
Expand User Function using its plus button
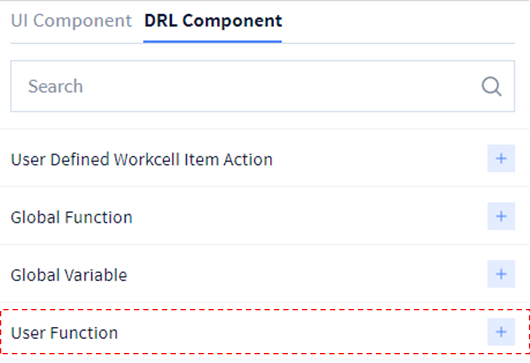tap(501, 332)
